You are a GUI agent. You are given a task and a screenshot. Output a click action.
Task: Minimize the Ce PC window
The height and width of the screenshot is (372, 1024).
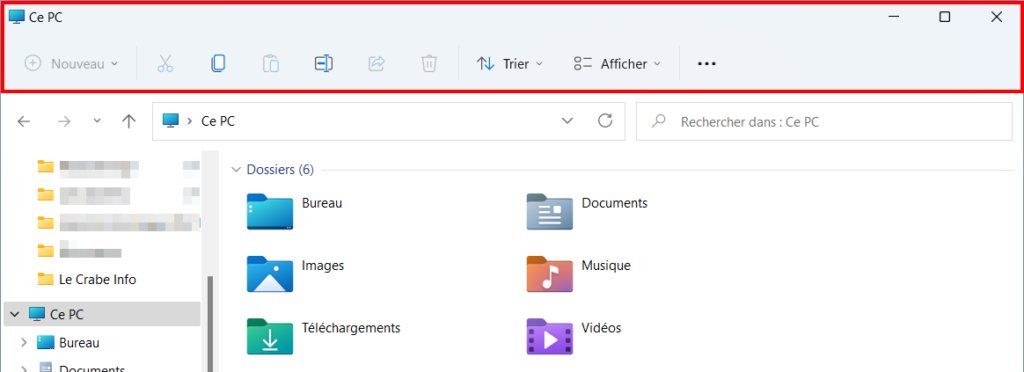click(893, 17)
